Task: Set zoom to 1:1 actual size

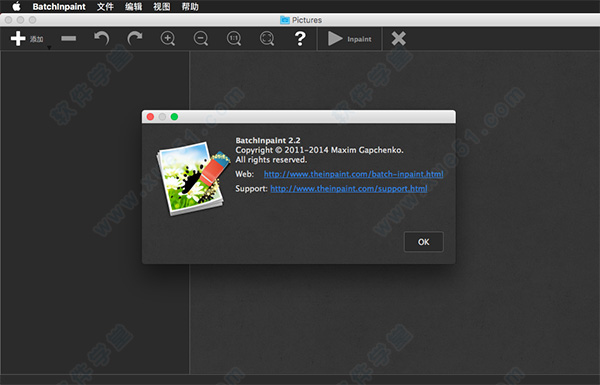Action: point(234,39)
